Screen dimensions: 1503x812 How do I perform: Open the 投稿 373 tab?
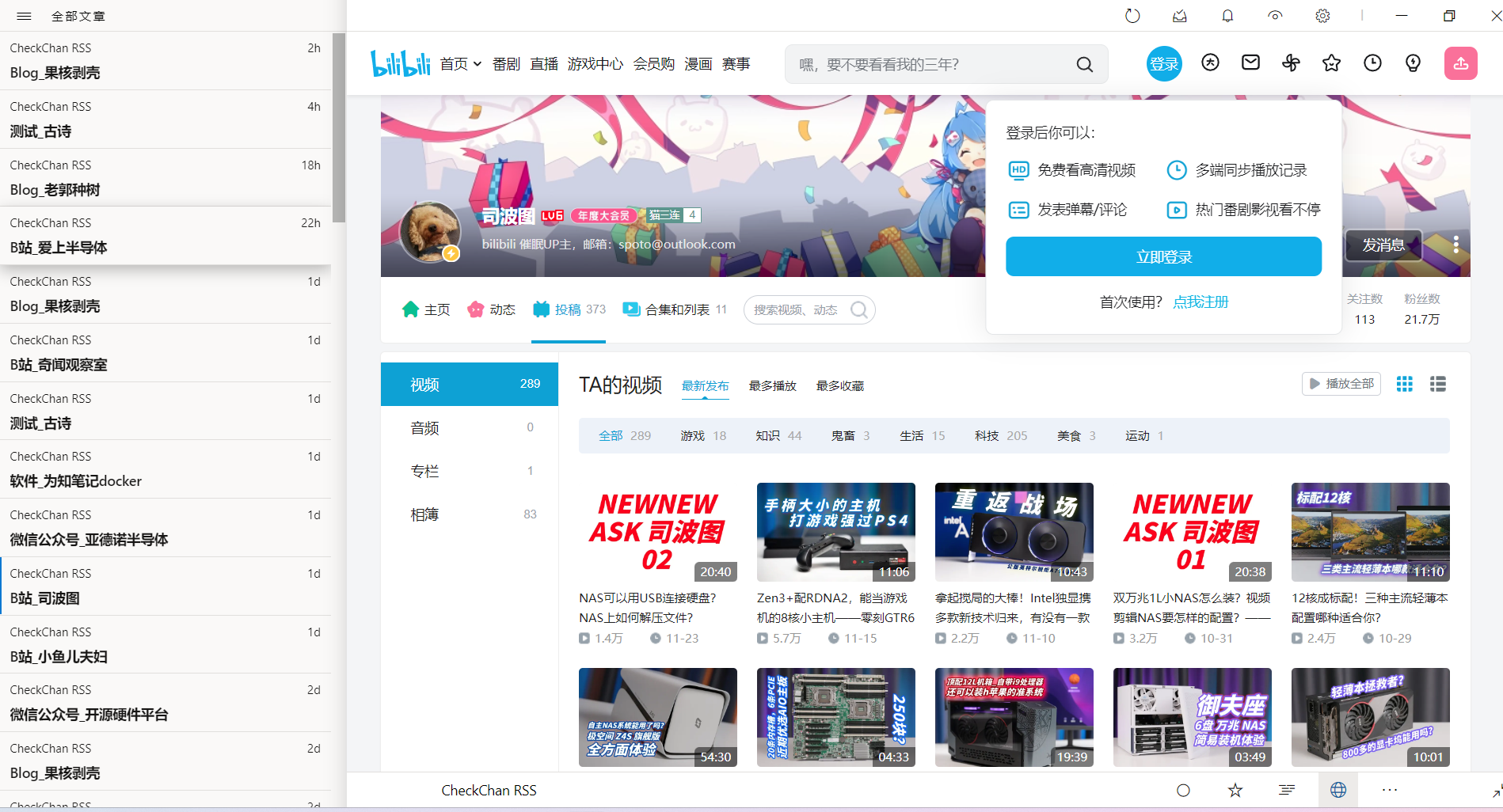(569, 309)
